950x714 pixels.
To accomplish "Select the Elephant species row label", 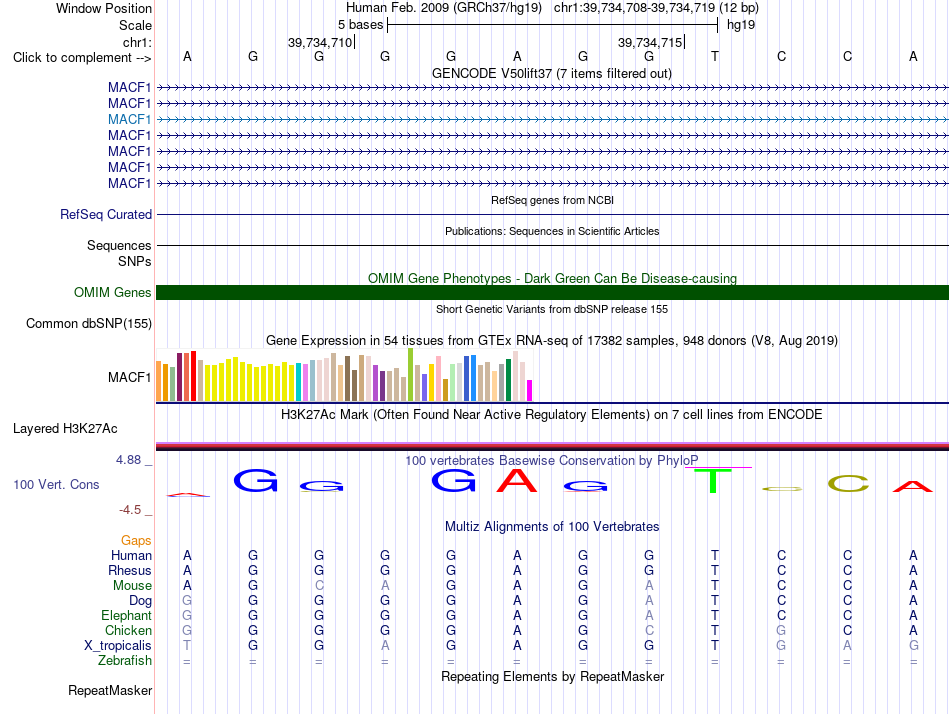I will point(126,616).
